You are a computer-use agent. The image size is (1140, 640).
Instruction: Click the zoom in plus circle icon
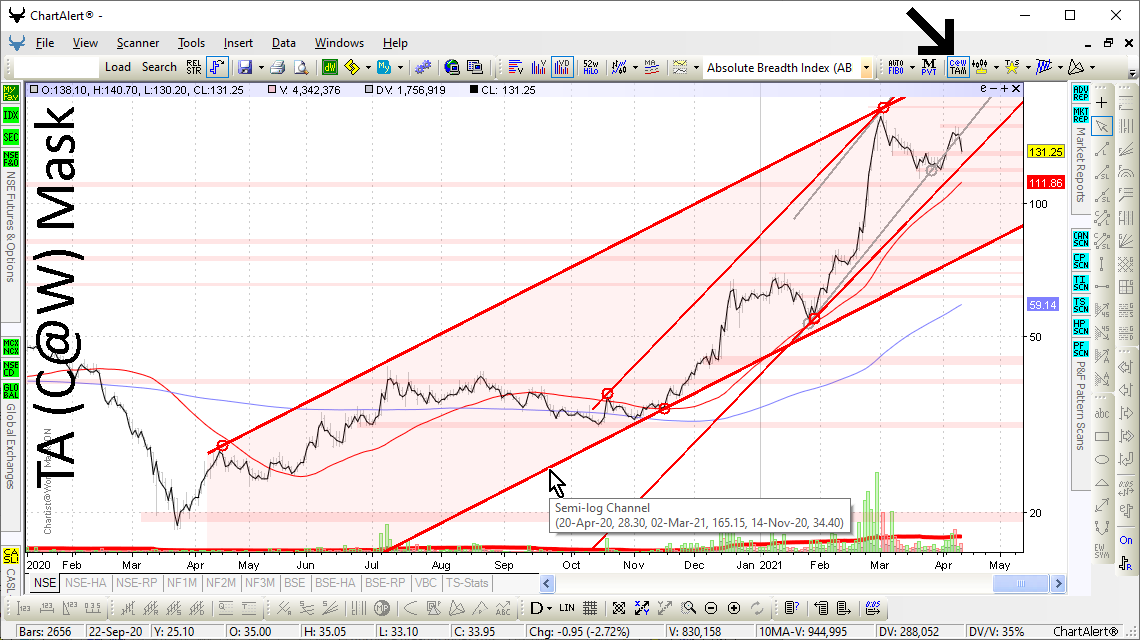point(734,608)
